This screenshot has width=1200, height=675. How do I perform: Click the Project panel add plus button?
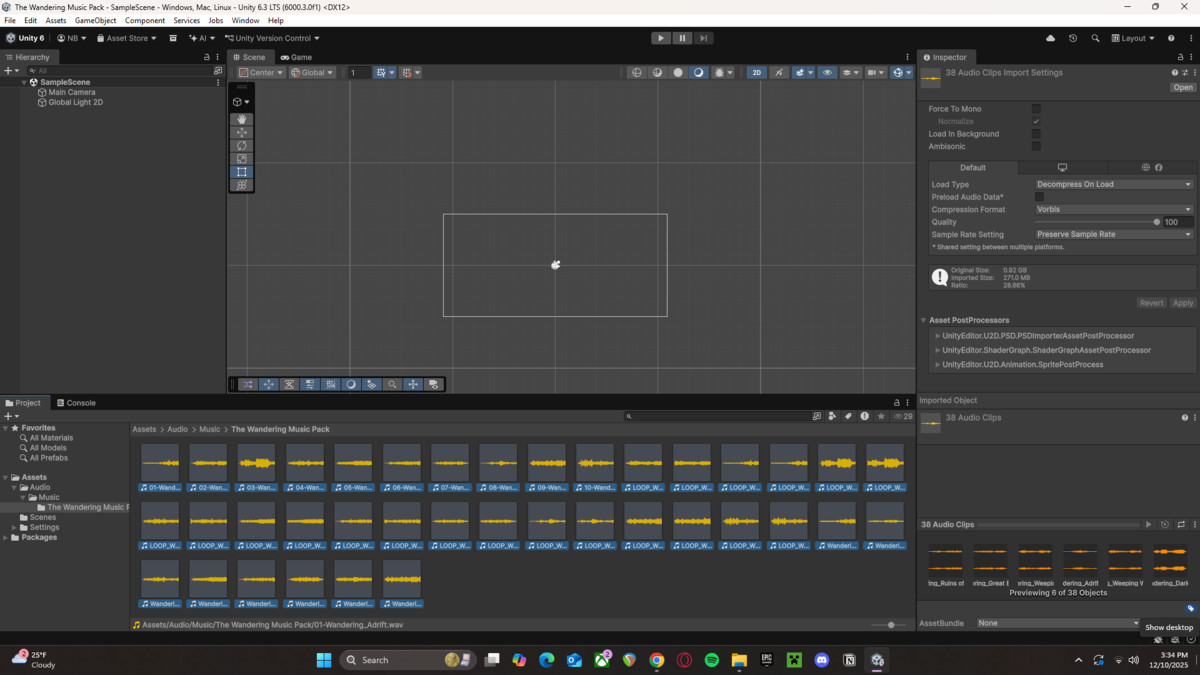pos(10,416)
